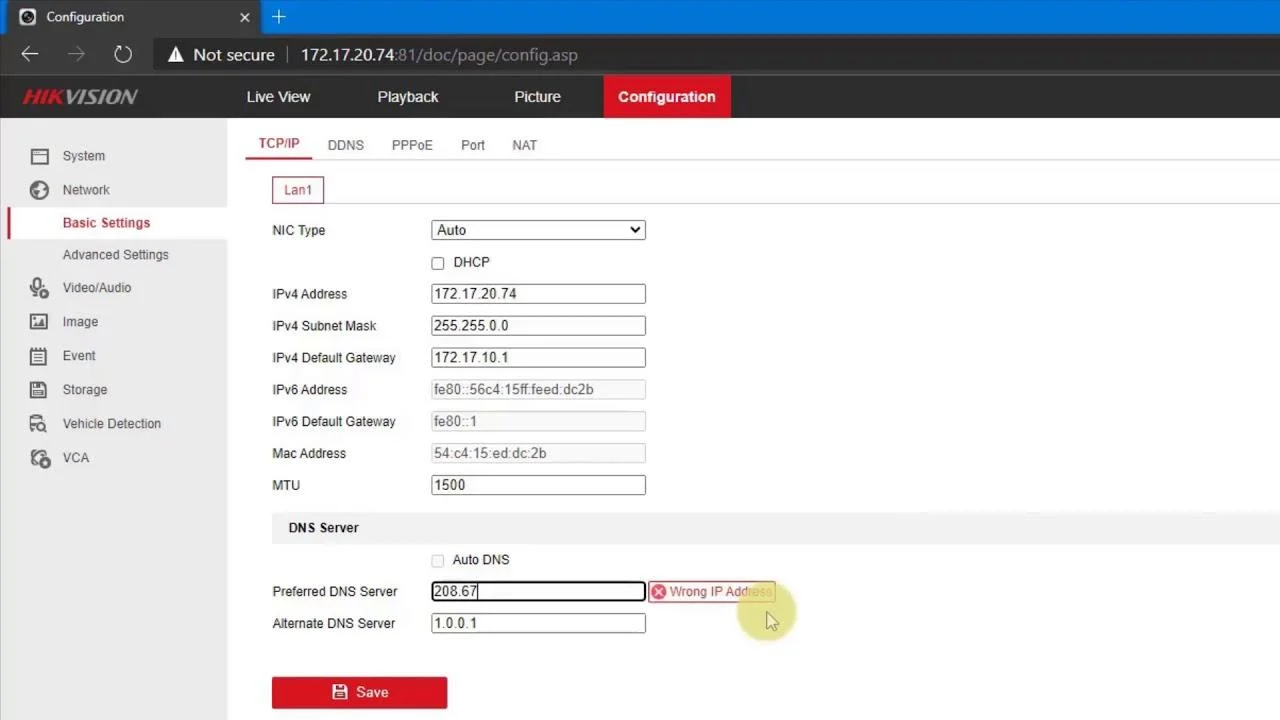Click the Alternate DNS Server label

[x=334, y=624]
